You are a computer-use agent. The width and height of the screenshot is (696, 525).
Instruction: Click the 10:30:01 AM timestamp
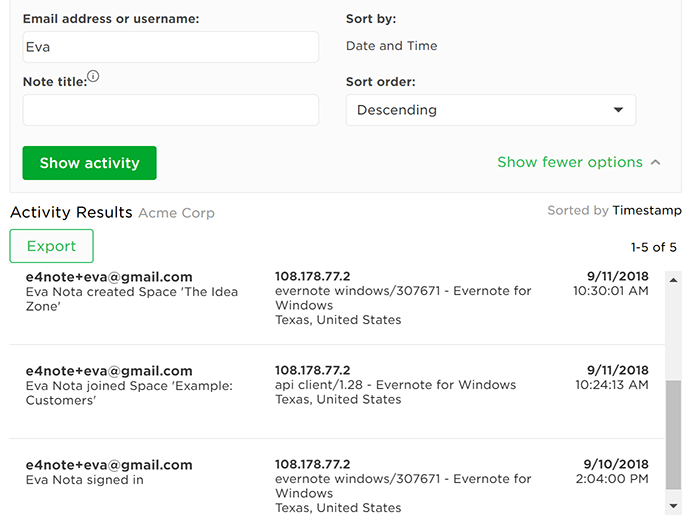[x=610, y=291]
